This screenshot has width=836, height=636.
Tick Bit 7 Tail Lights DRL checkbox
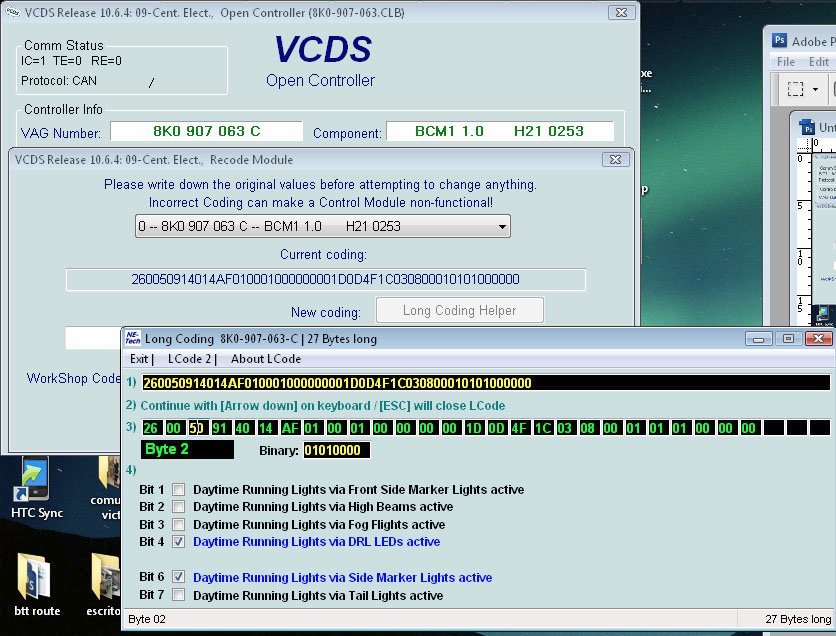[179, 595]
